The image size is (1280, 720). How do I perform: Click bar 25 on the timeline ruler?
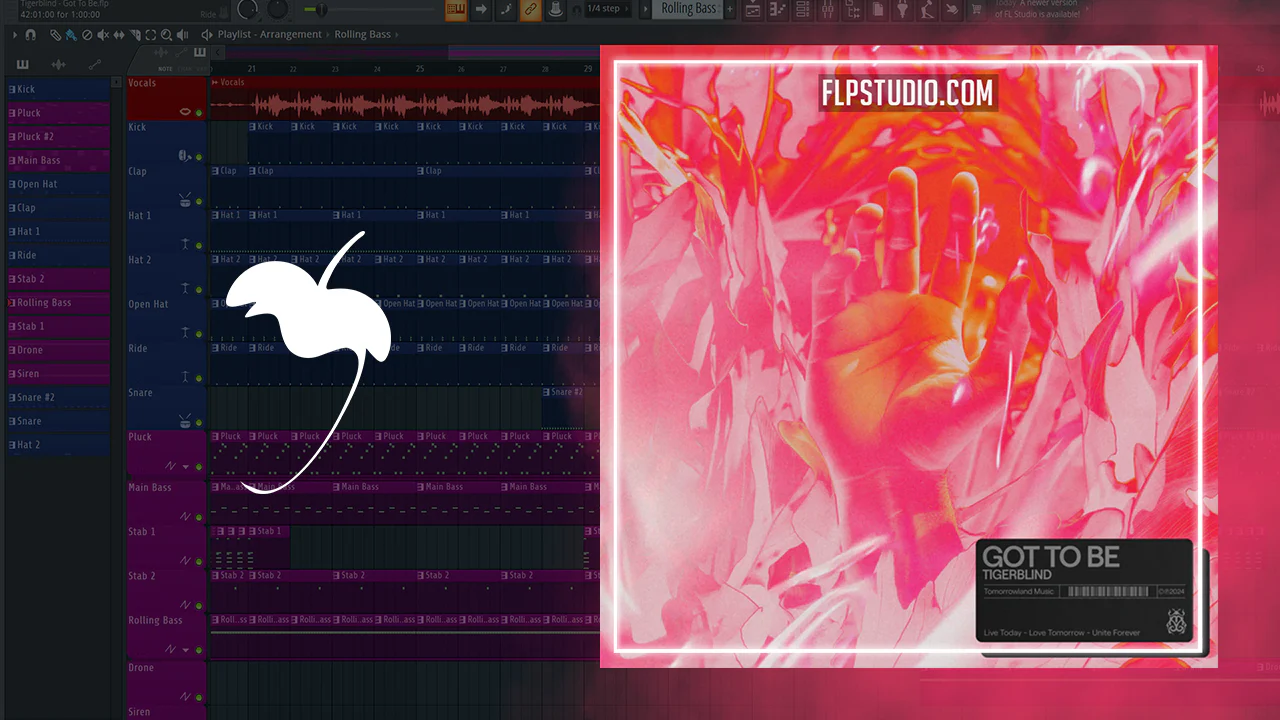click(x=420, y=68)
